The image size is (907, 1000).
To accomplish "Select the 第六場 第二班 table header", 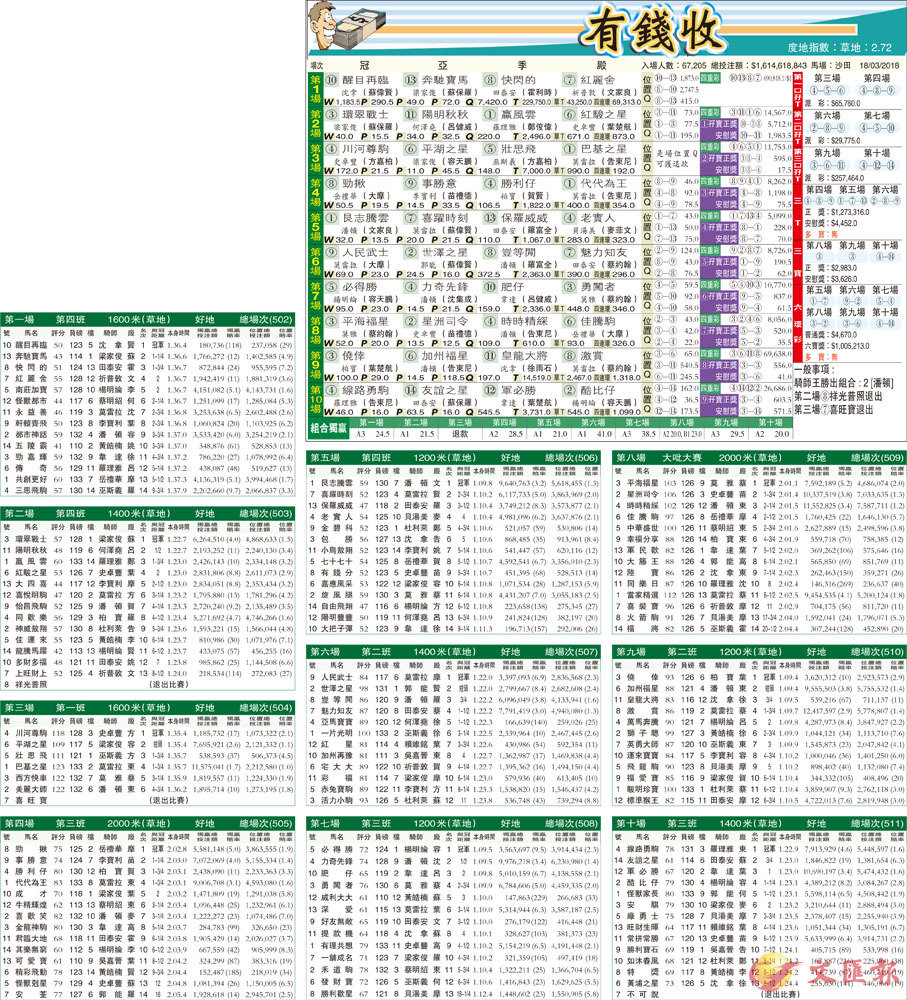I will click(x=453, y=651).
